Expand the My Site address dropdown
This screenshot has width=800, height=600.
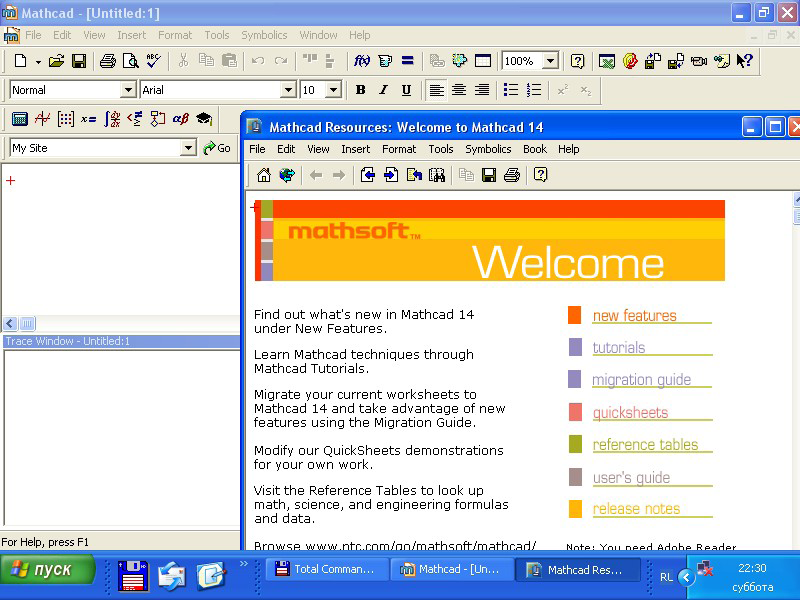(x=188, y=148)
